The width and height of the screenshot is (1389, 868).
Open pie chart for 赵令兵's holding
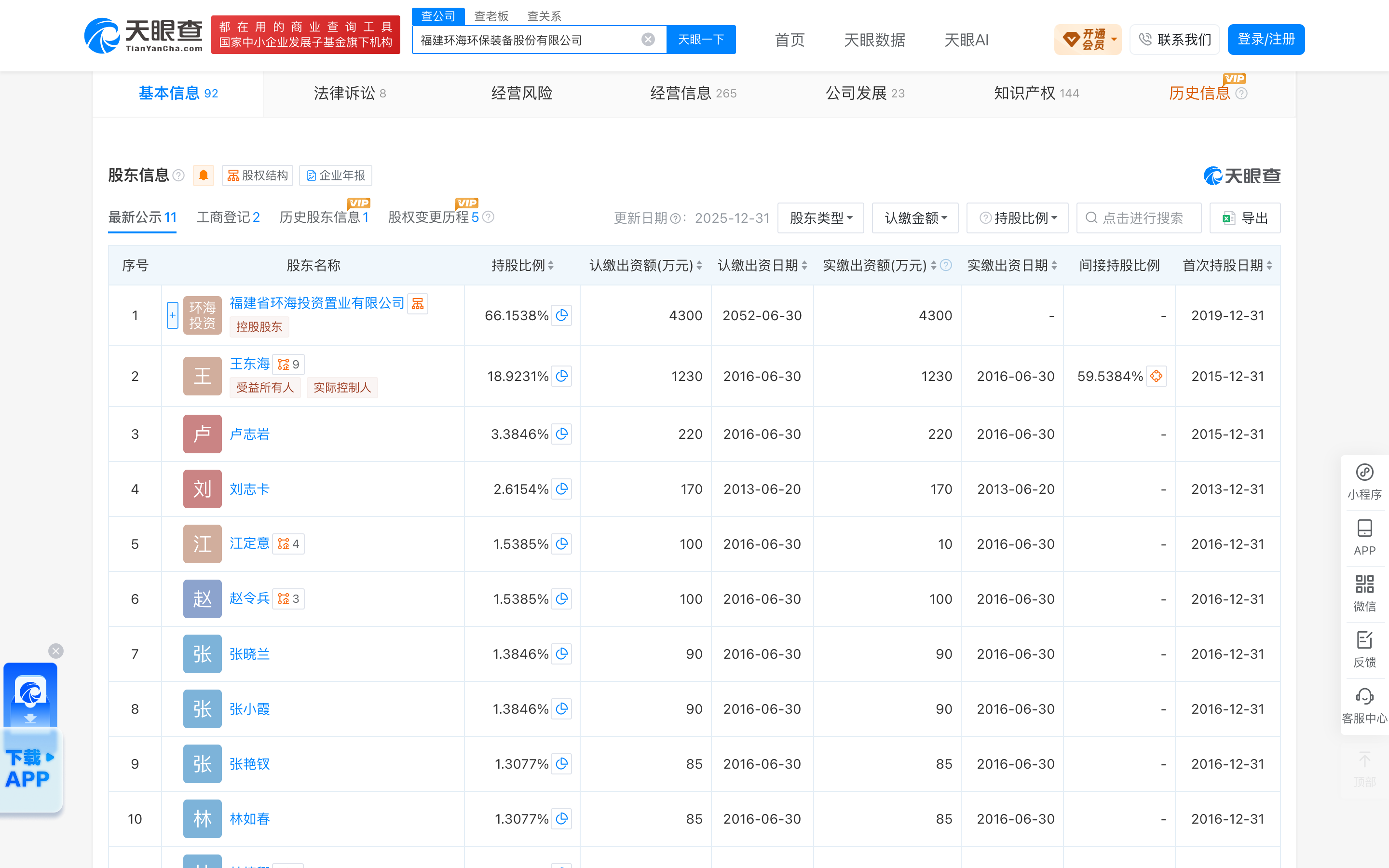pyautogui.click(x=562, y=599)
